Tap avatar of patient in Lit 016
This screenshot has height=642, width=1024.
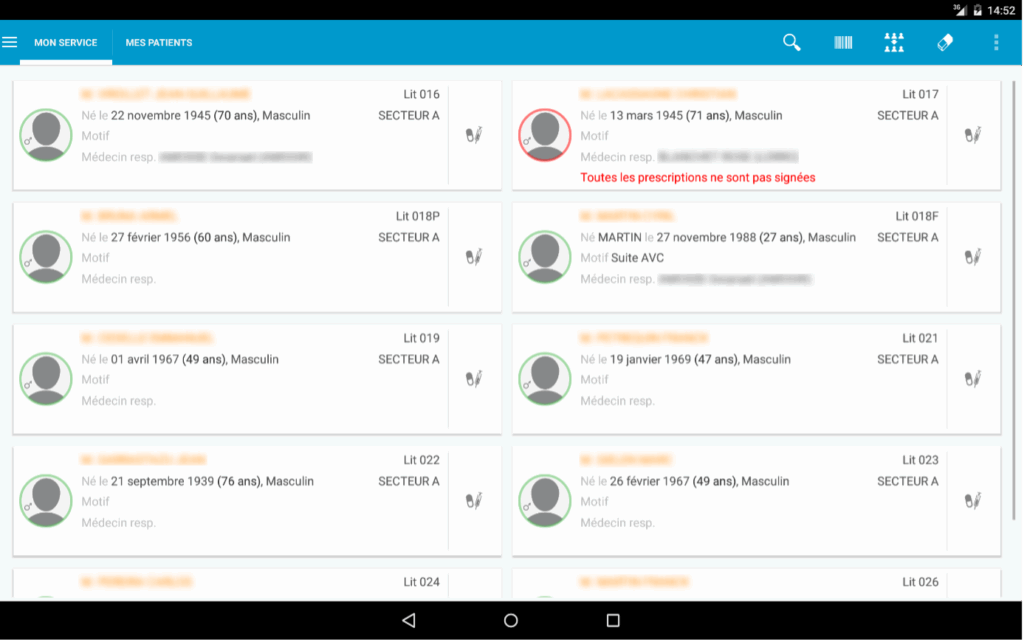click(x=46, y=135)
